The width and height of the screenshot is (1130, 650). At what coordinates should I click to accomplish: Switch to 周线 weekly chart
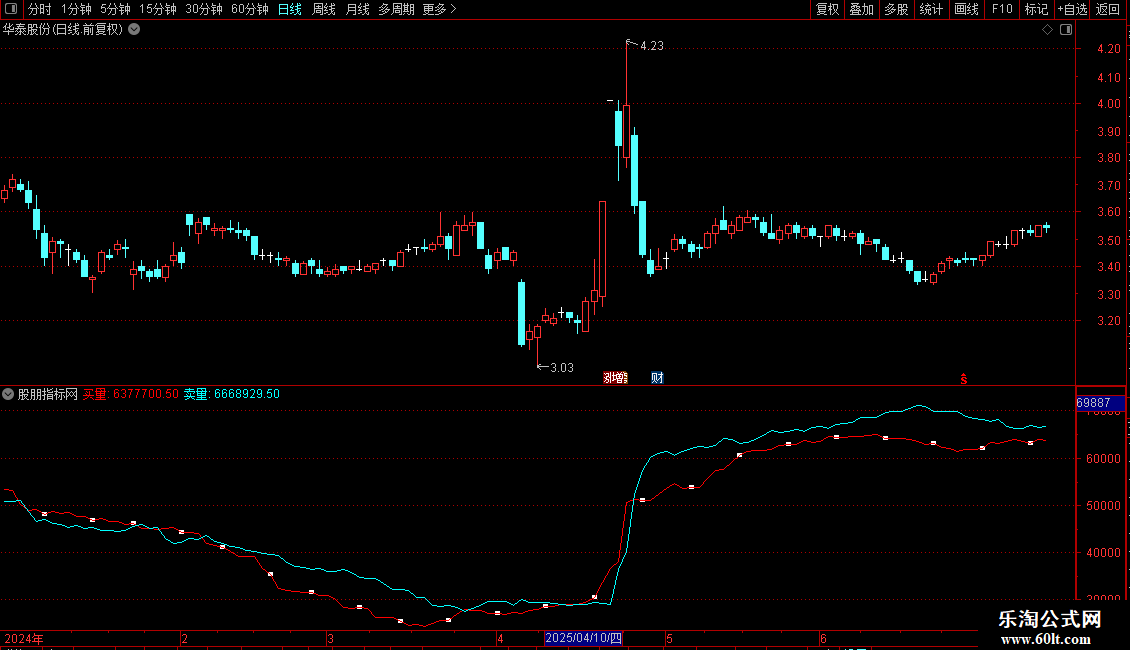324,9
